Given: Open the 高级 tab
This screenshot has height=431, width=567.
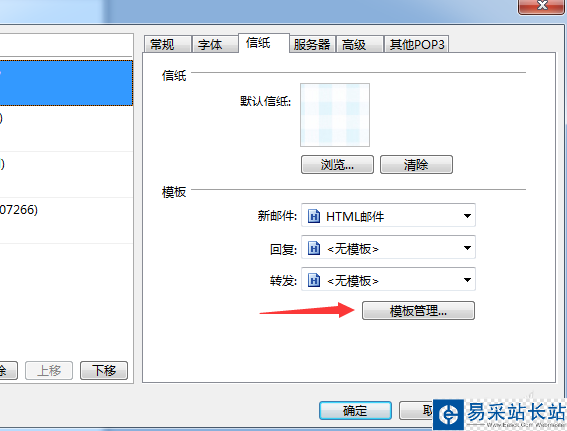Looking at the screenshot, I should tap(359, 44).
